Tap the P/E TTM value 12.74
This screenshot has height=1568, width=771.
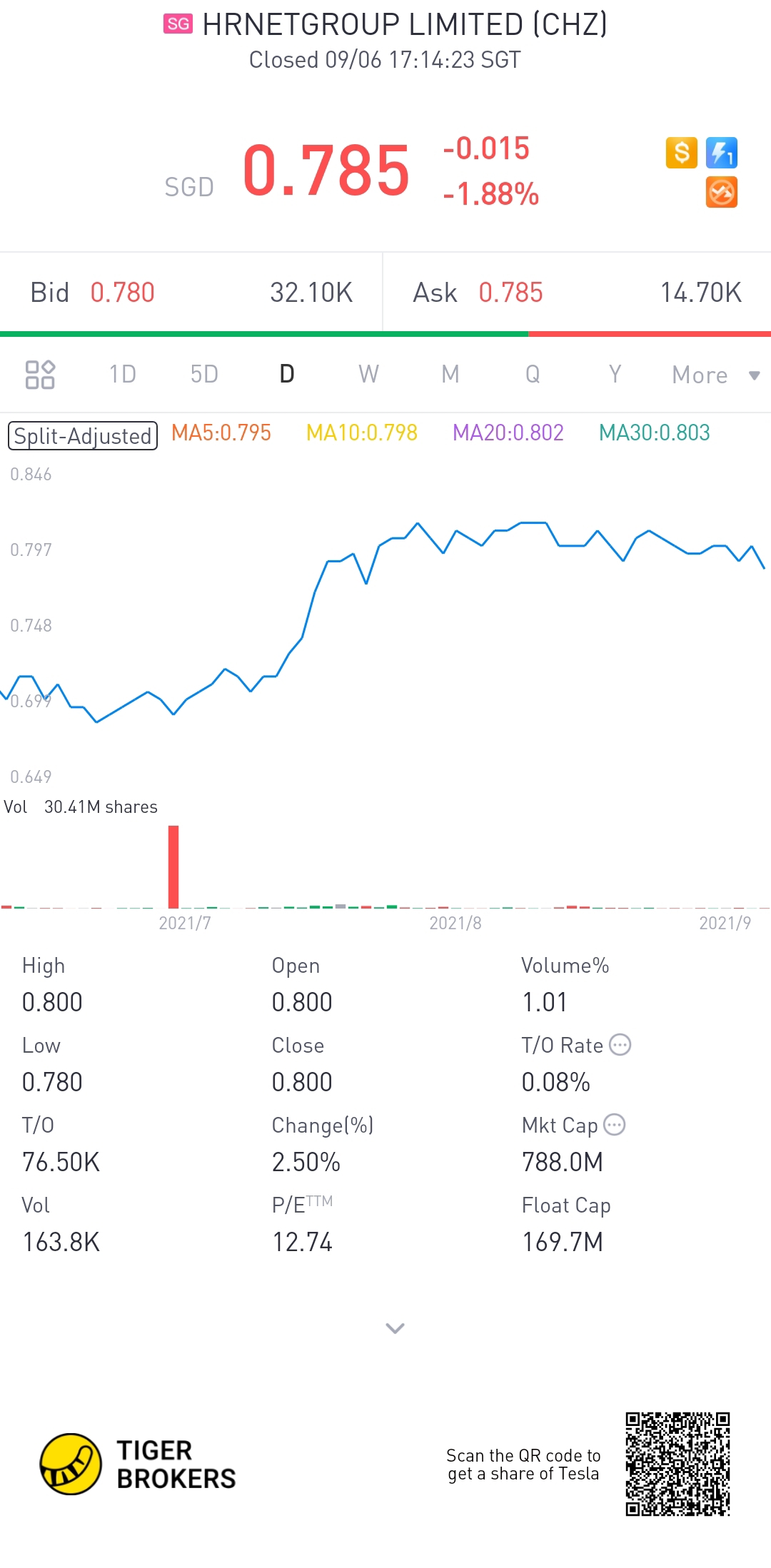click(303, 1243)
